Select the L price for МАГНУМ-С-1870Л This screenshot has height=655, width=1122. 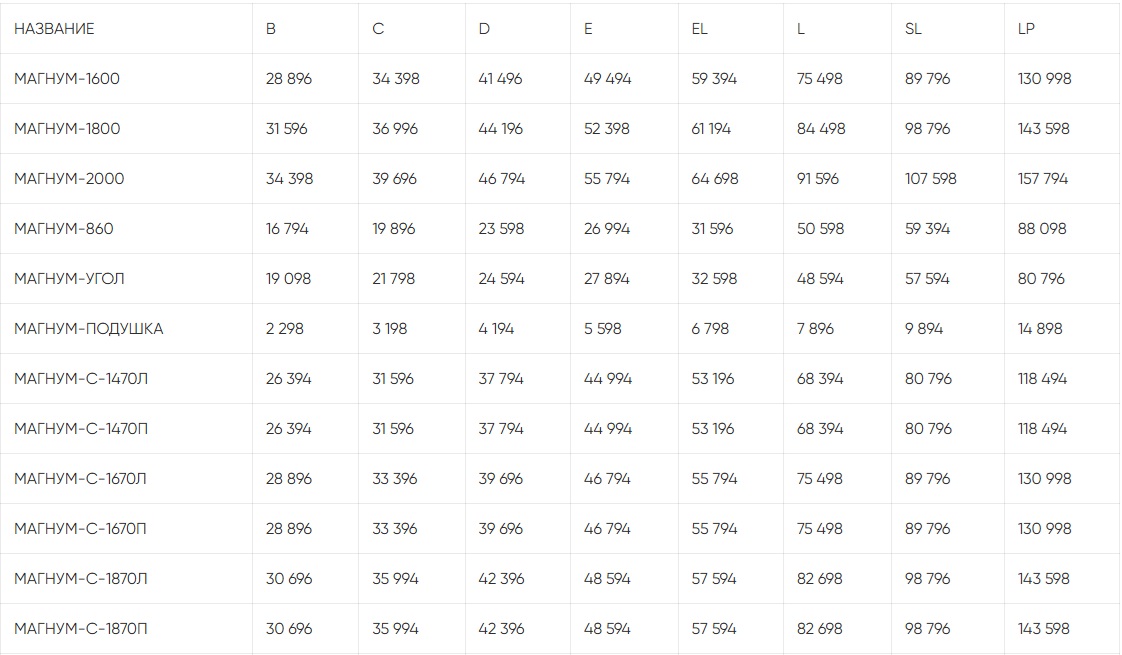820,579
